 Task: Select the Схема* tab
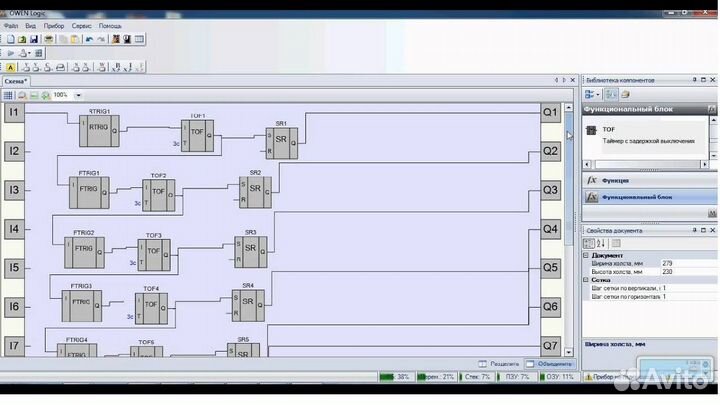point(16,81)
